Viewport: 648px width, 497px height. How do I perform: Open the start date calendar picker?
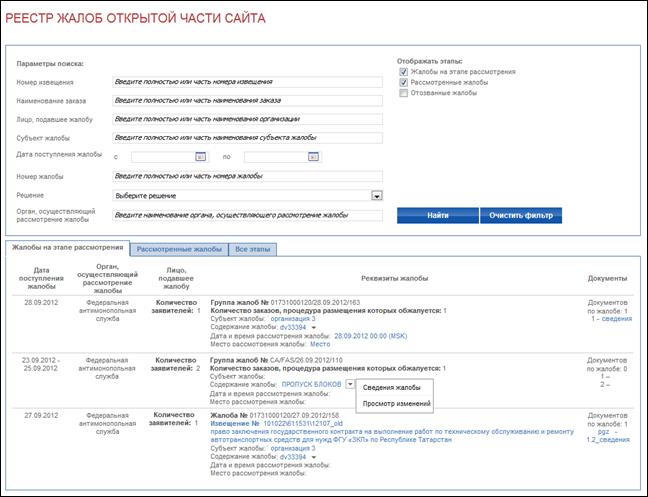point(200,157)
